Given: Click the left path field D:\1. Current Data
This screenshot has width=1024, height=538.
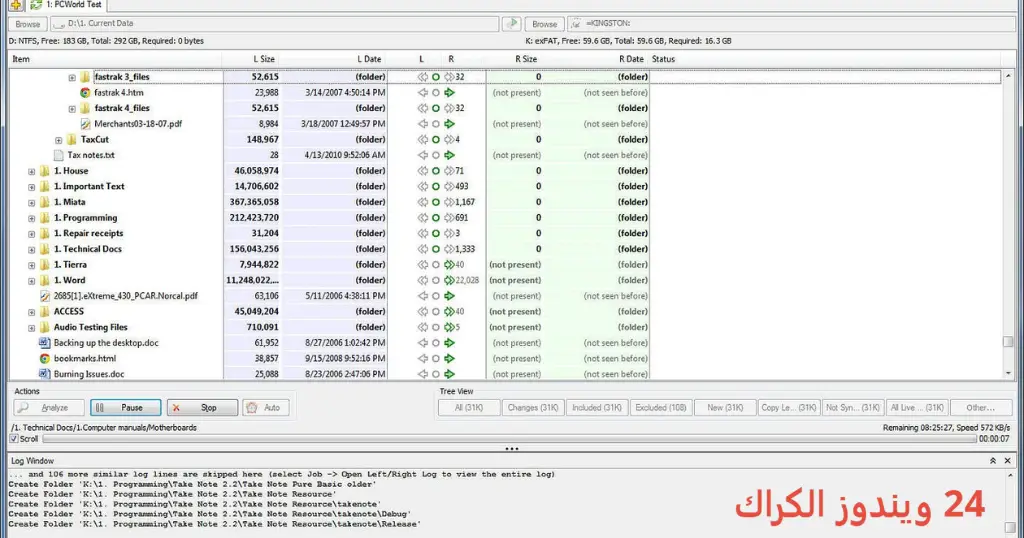Looking at the screenshot, I should pyautogui.click(x=274, y=24).
